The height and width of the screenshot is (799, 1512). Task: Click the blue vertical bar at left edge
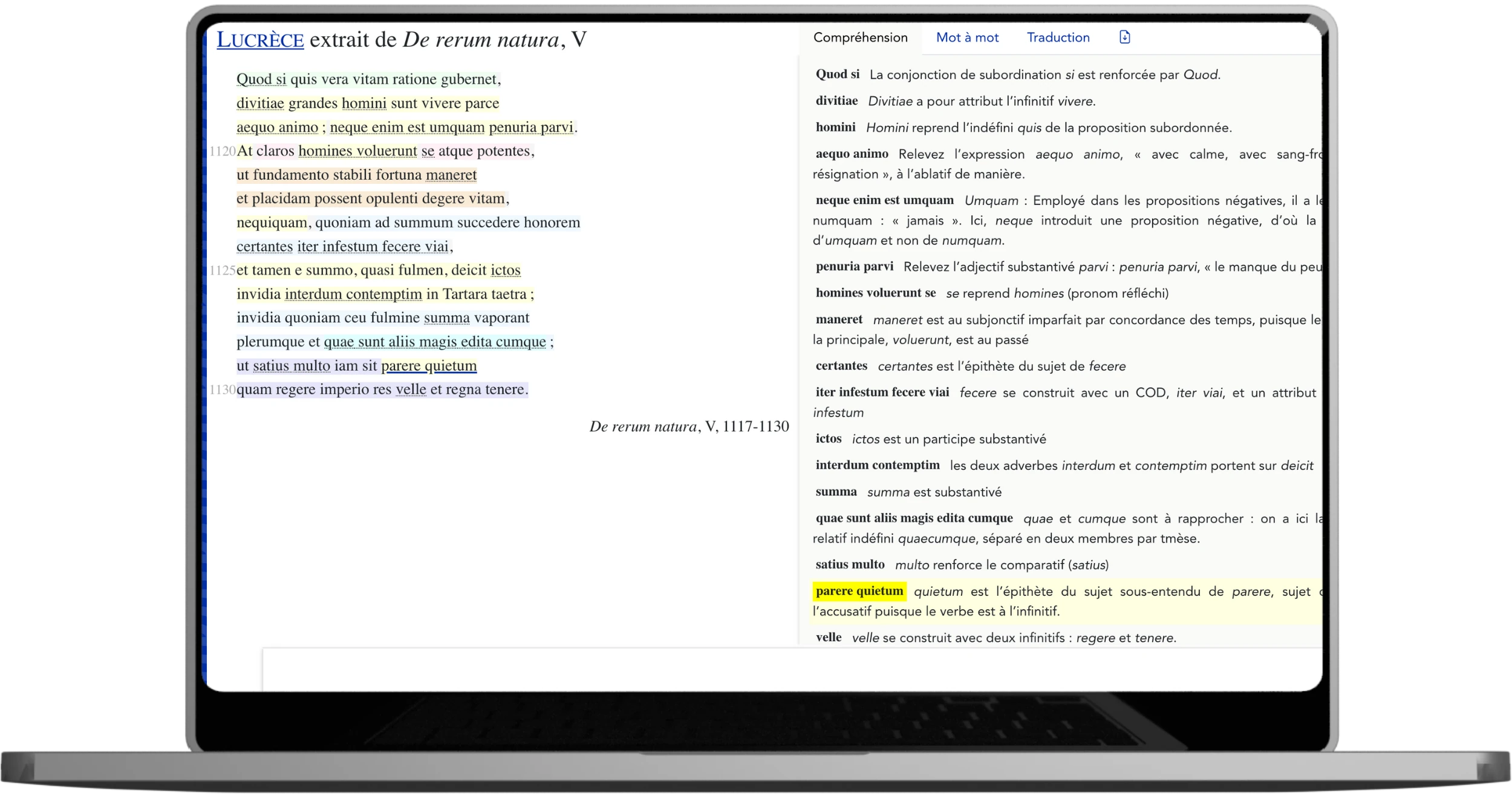click(x=204, y=363)
